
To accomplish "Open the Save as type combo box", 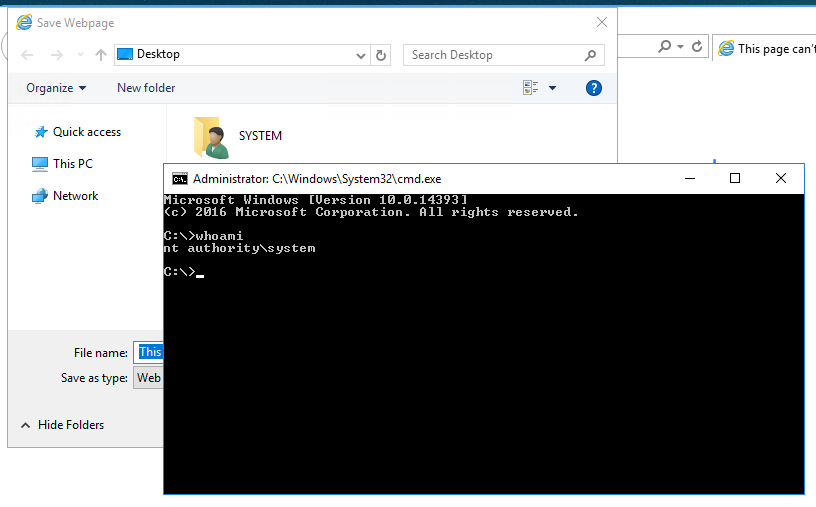I will click(x=149, y=378).
